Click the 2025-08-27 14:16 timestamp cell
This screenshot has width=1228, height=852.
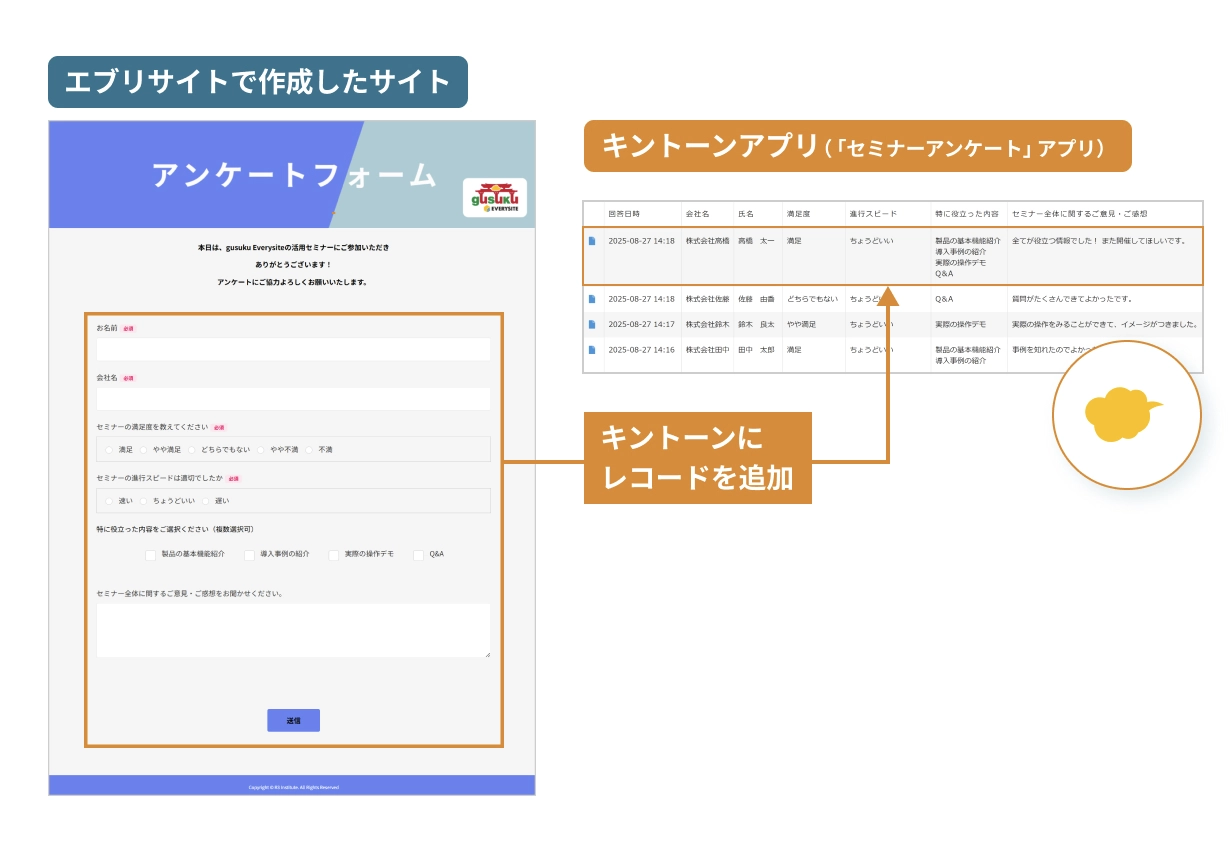[641, 350]
